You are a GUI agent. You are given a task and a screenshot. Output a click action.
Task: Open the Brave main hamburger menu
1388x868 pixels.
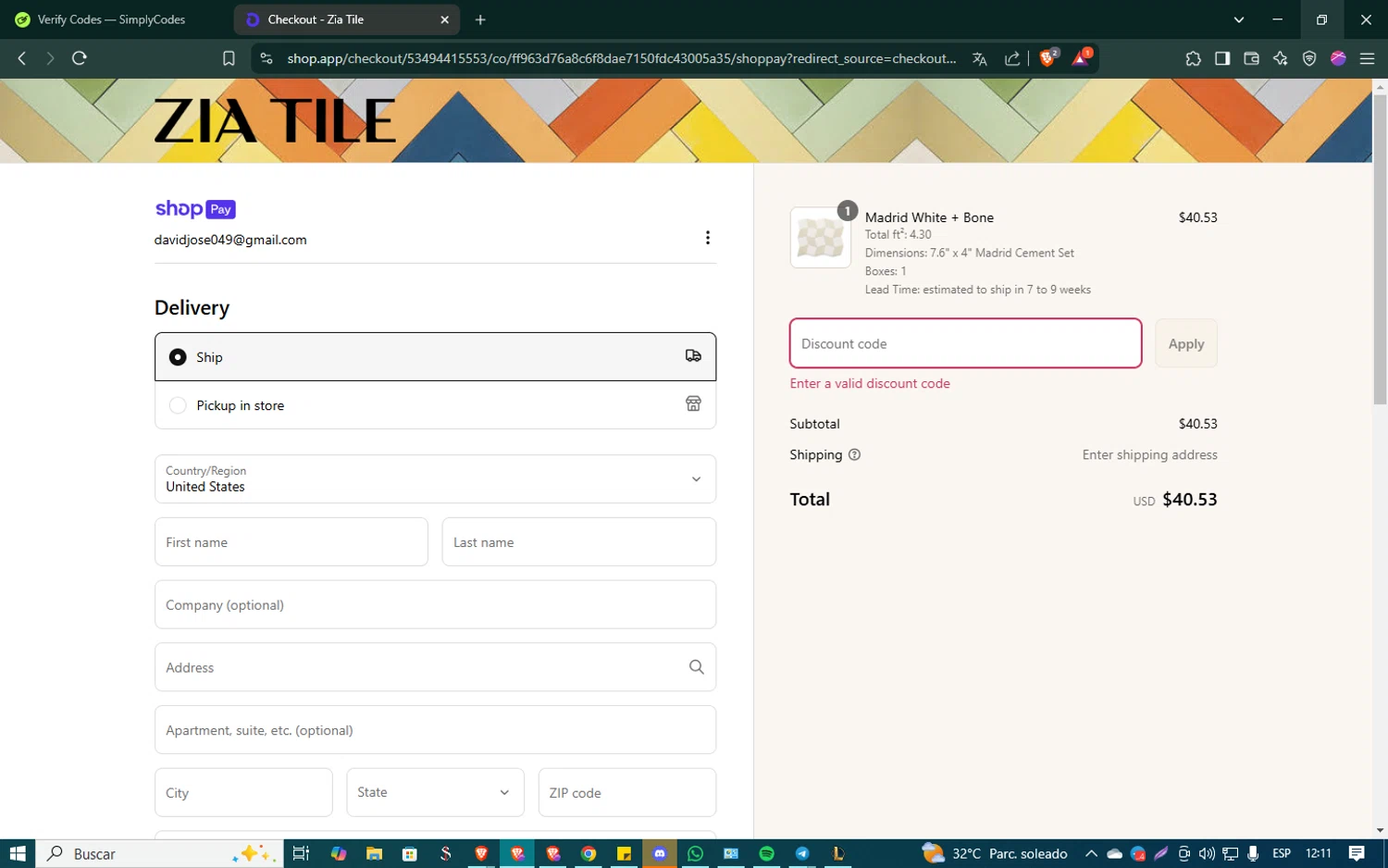tap(1367, 58)
